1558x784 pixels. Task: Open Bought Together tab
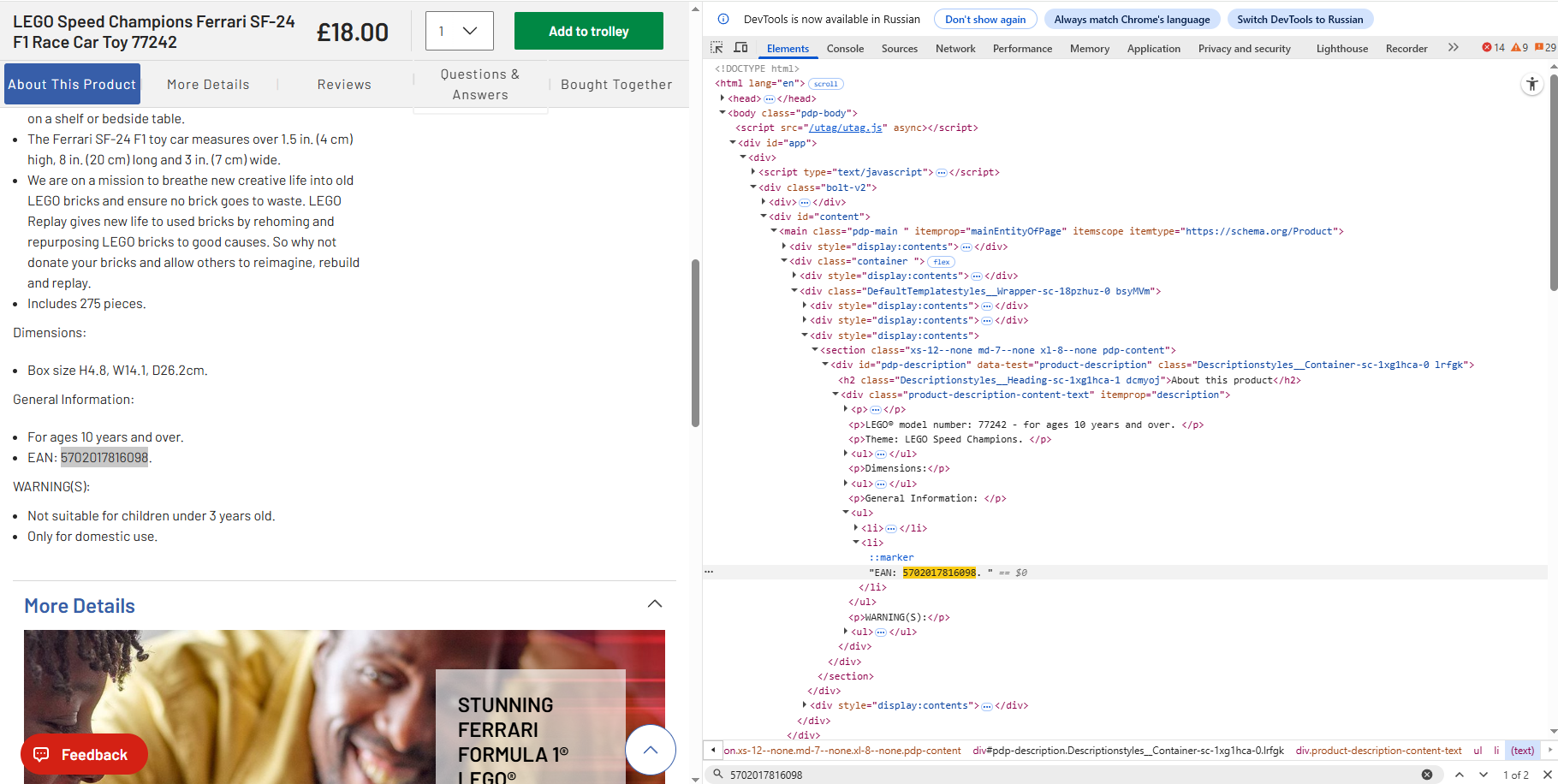(616, 84)
